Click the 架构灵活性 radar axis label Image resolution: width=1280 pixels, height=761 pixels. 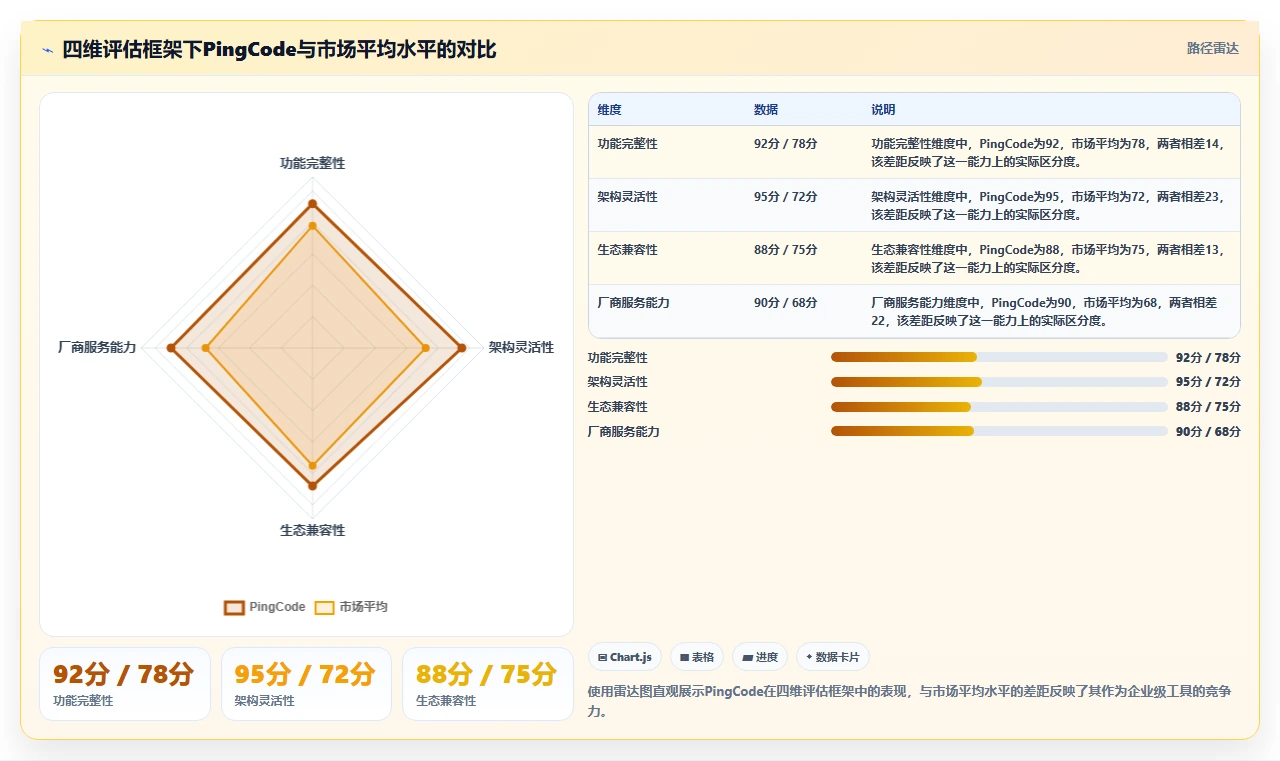click(521, 348)
